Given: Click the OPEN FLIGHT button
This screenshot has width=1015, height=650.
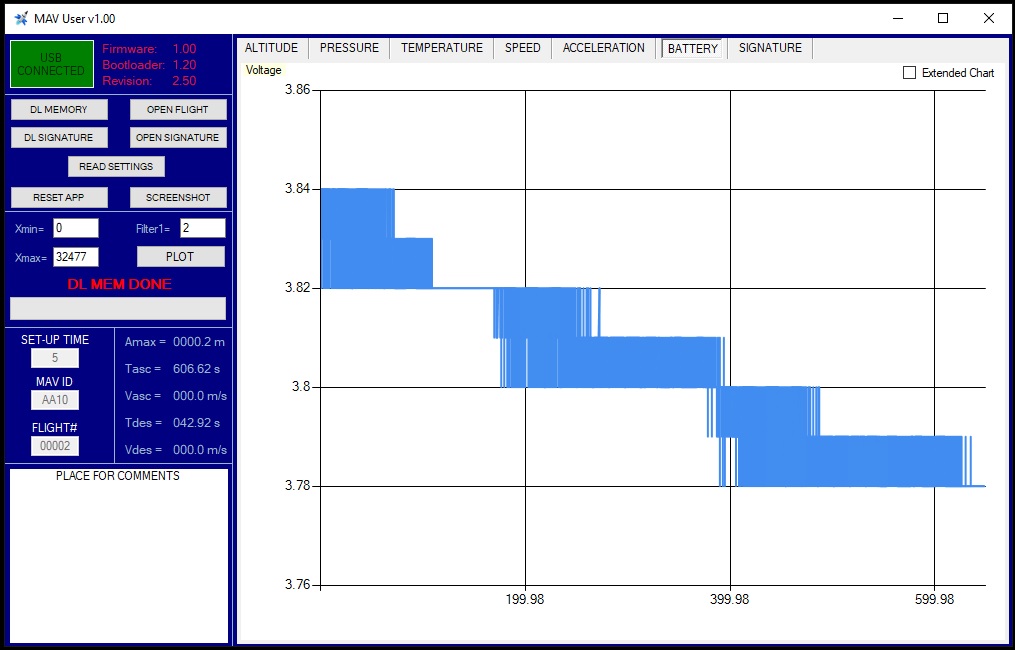Looking at the screenshot, I should click(x=178, y=109).
